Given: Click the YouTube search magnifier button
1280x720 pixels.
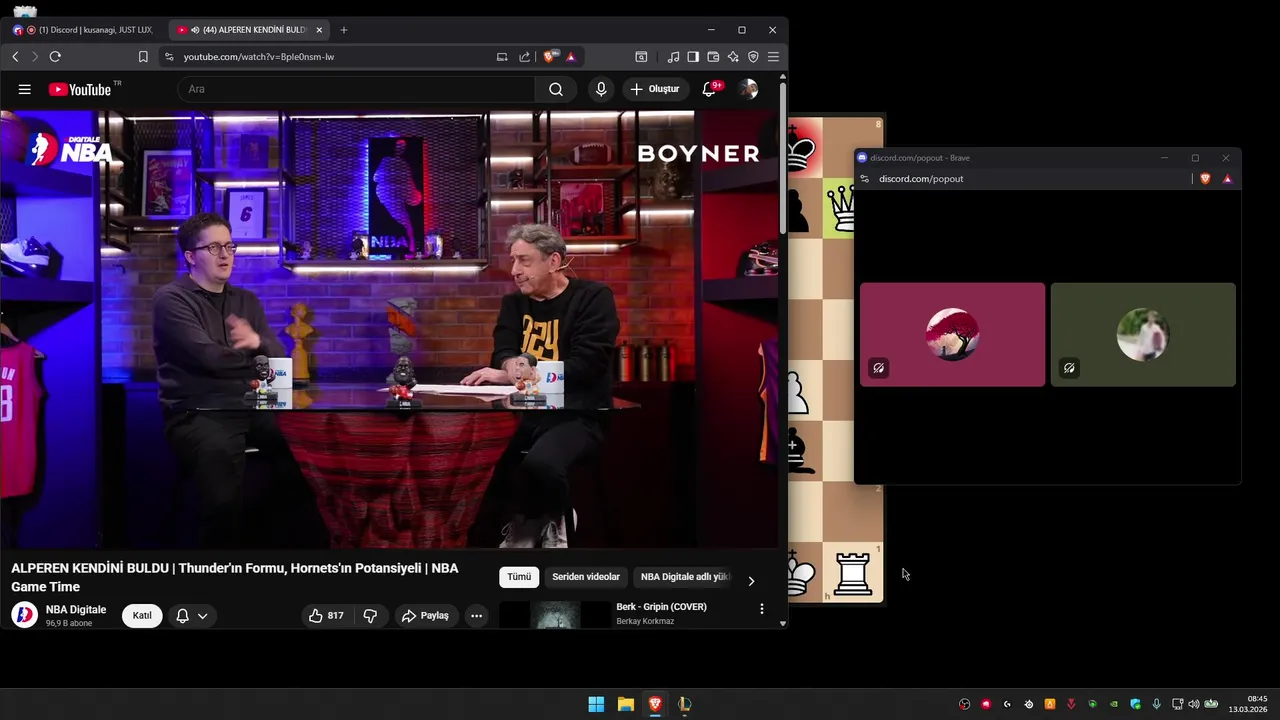Looking at the screenshot, I should coord(556,89).
